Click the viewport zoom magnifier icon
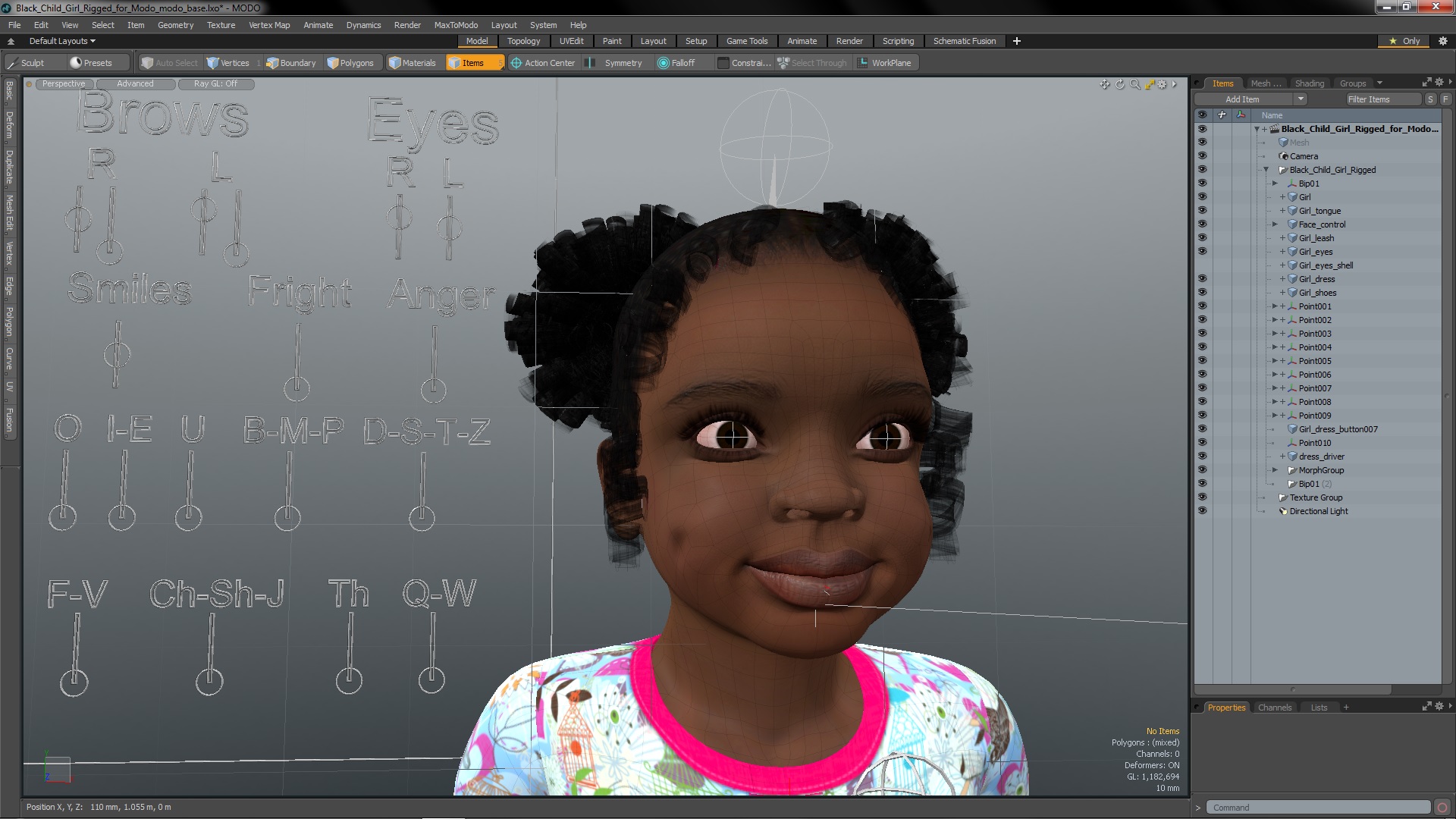 [x=1135, y=84]
